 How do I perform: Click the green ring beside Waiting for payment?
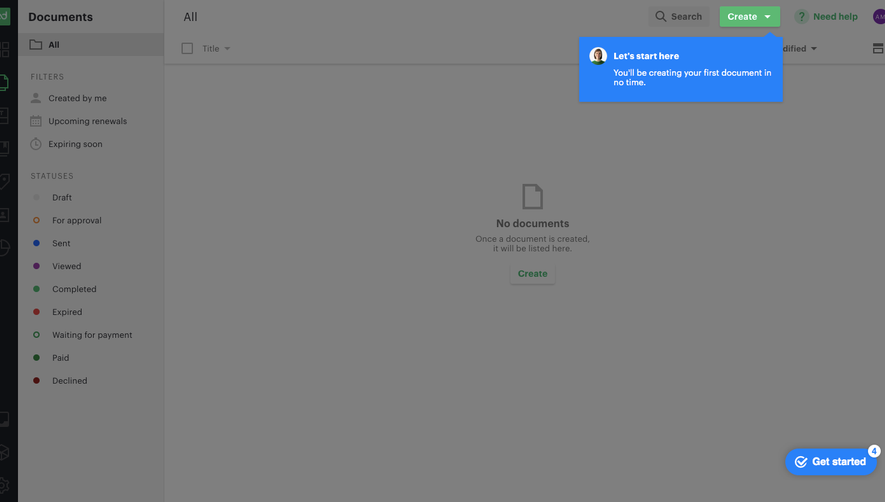click(x=36, y=335)
